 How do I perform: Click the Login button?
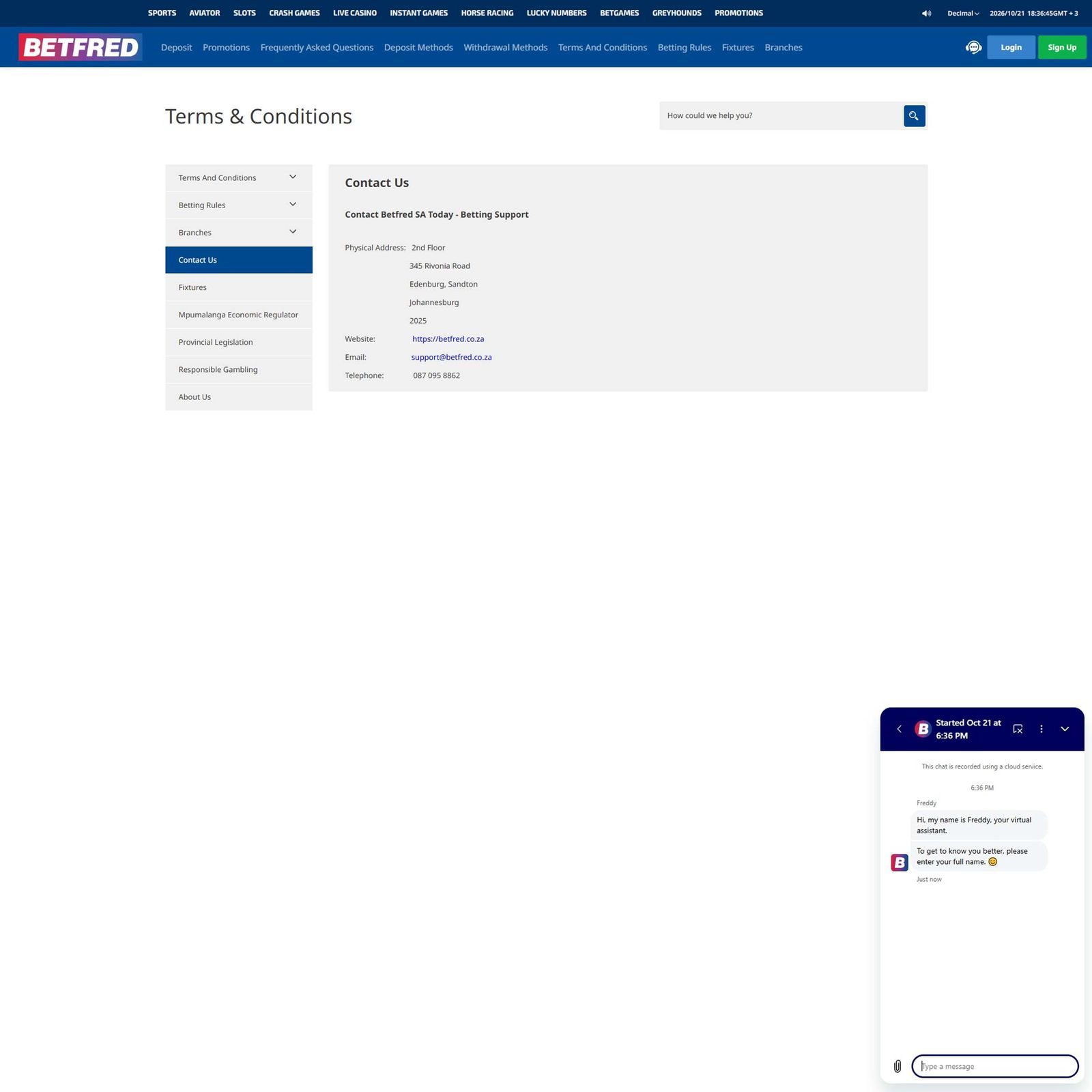1011,47
